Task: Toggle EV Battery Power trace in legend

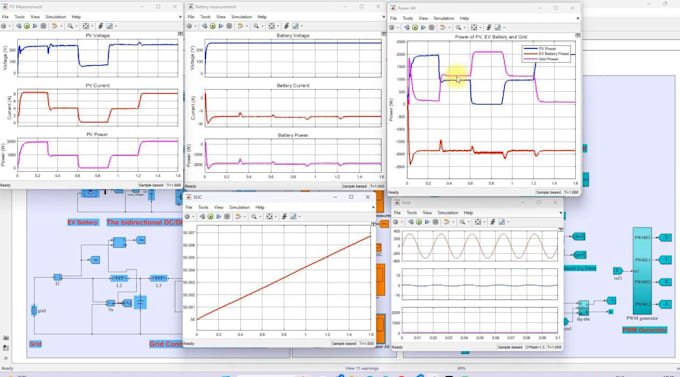Action: pos(546,54)
